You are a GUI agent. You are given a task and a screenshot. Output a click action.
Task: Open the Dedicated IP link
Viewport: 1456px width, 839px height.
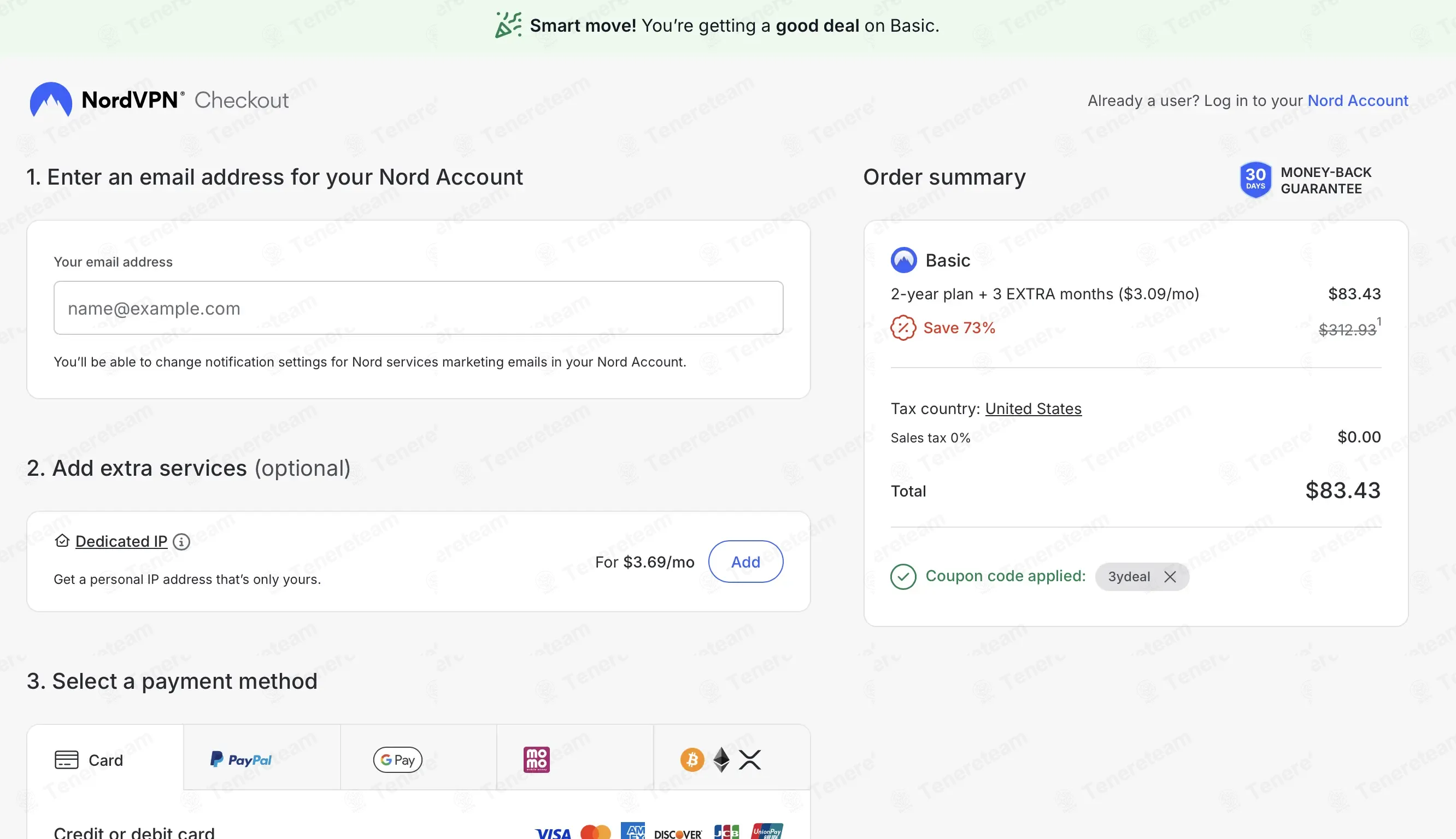tap(121, 541)
